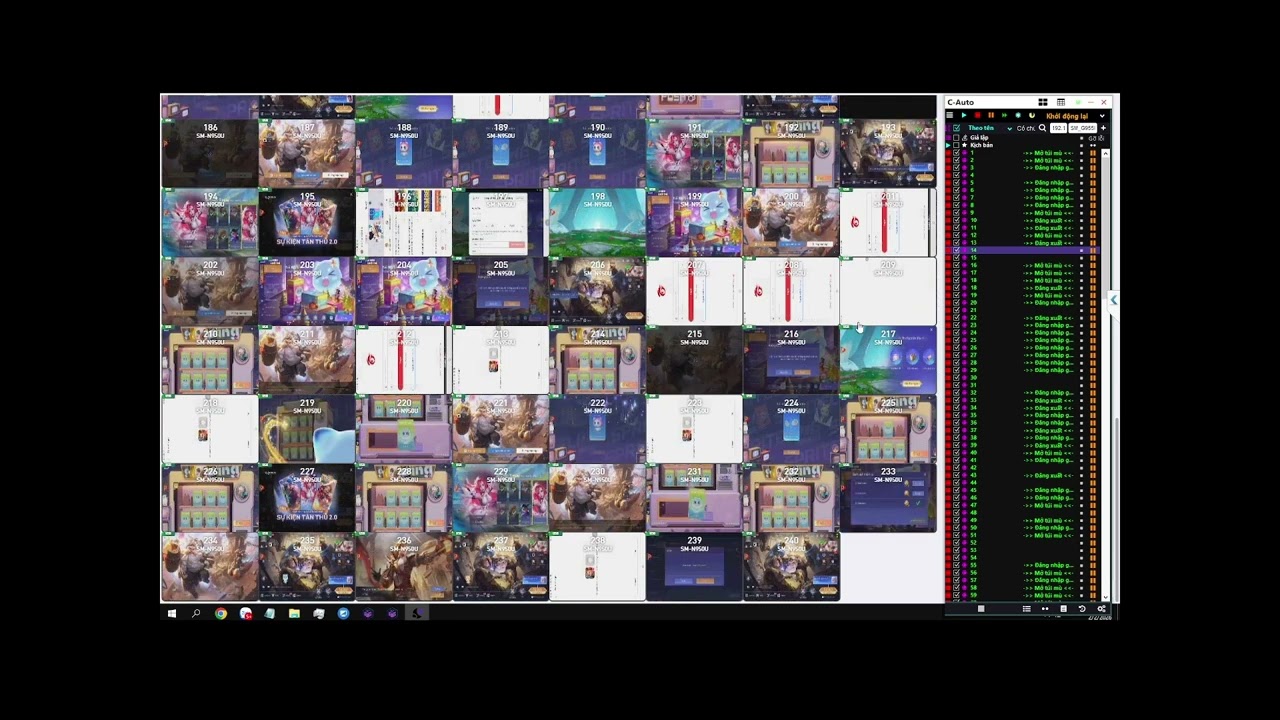The height and width of the screenshot is (720, 1280).
Task: Uncheck the checkbox for device row 40
Action: [x=956, y=453]
